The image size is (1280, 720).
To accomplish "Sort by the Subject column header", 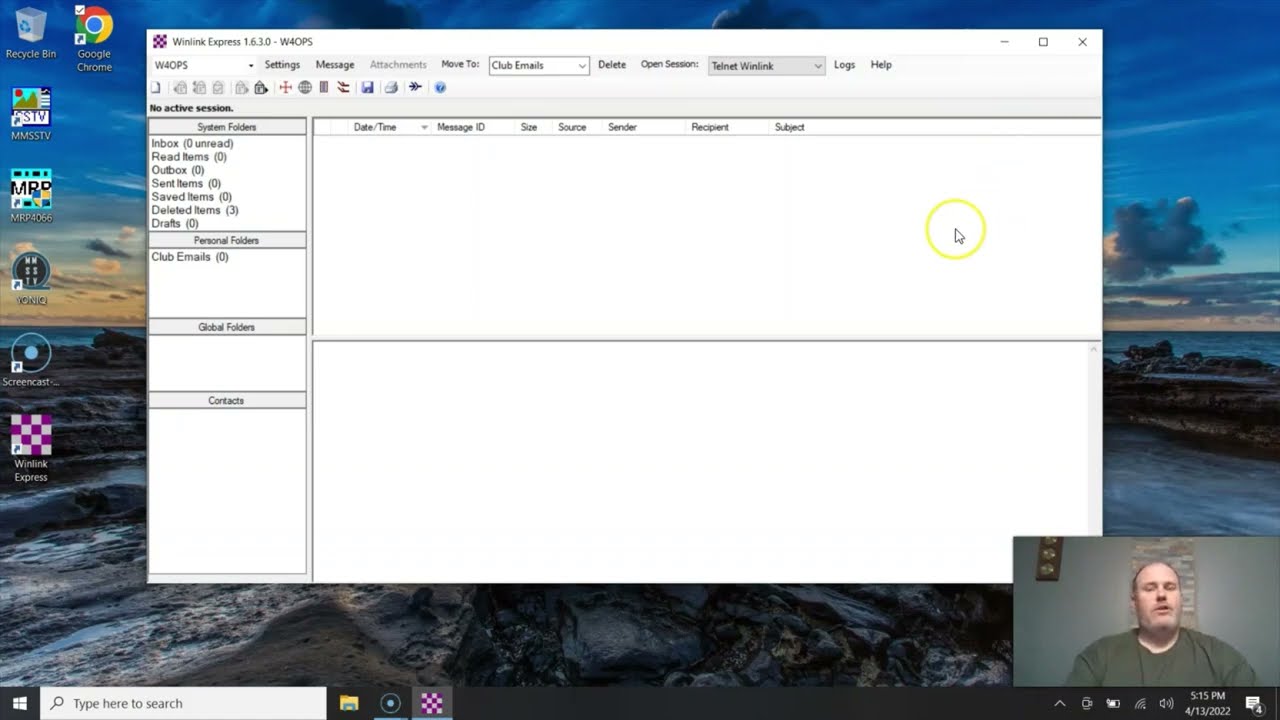I will click(789, 128).
